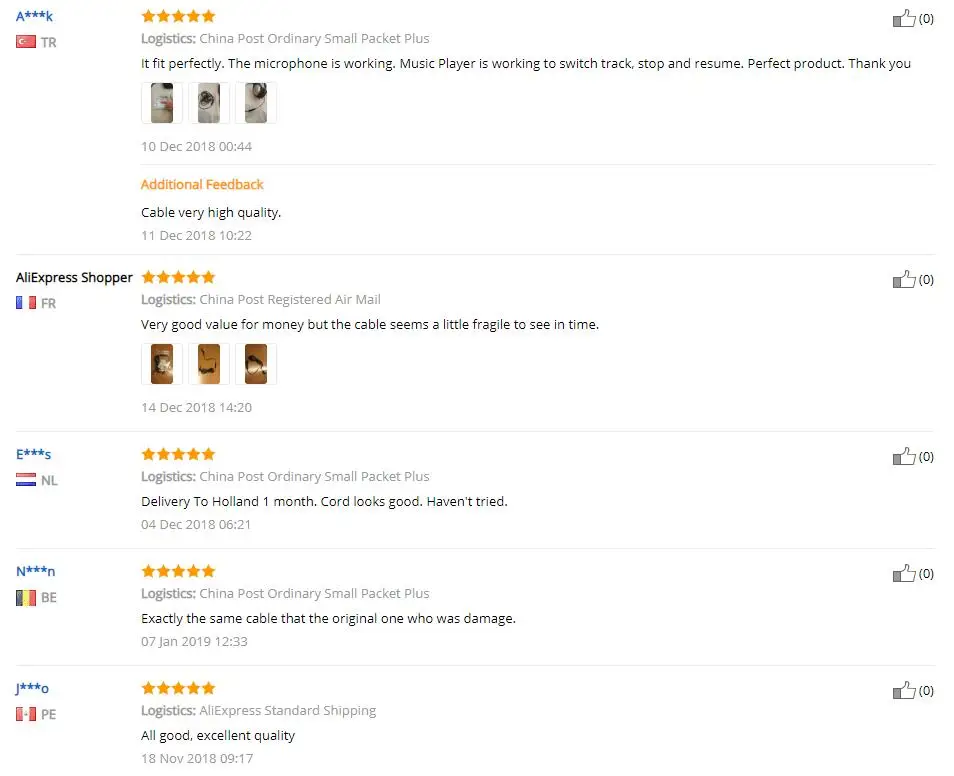Like J***o's review from Peru
The image size is (954, 776).
pos(904,690)
